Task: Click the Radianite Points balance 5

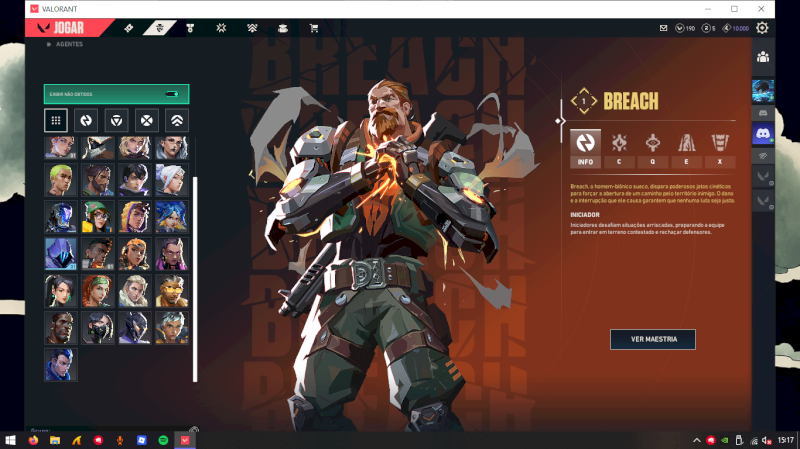Action: [709, 28]
